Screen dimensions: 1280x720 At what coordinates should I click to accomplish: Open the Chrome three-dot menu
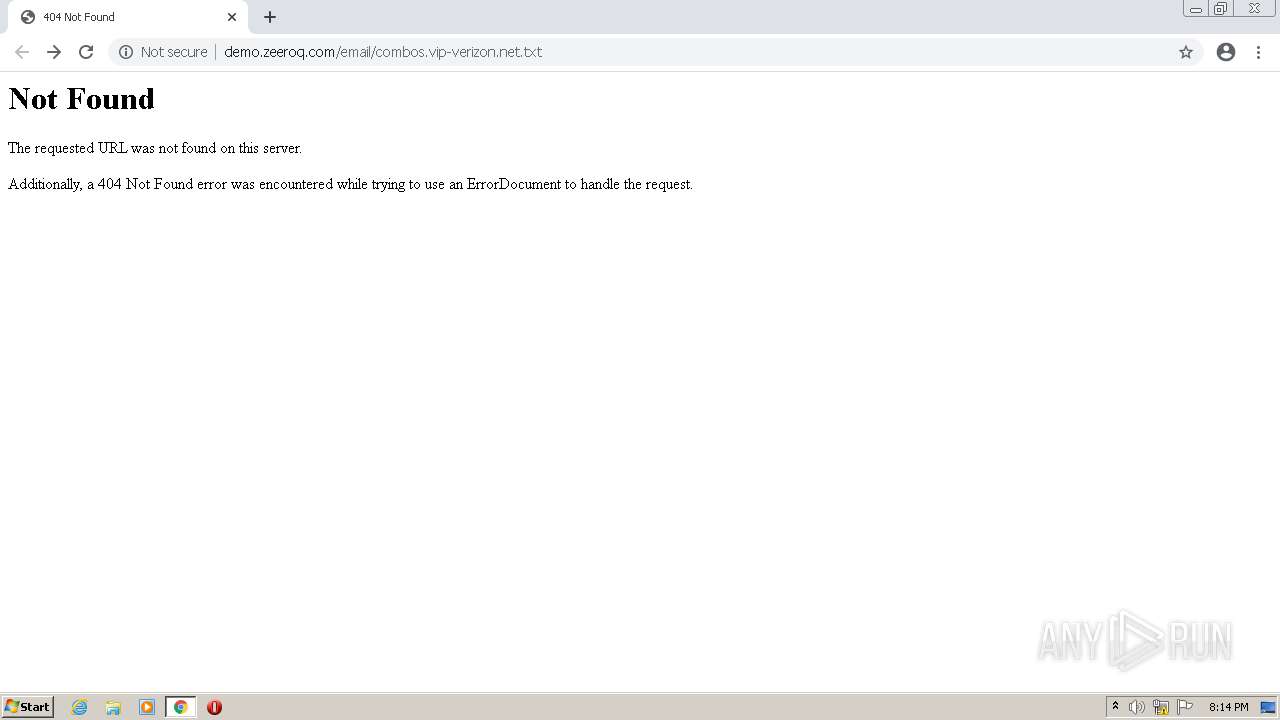click(x=1258, y=52)
